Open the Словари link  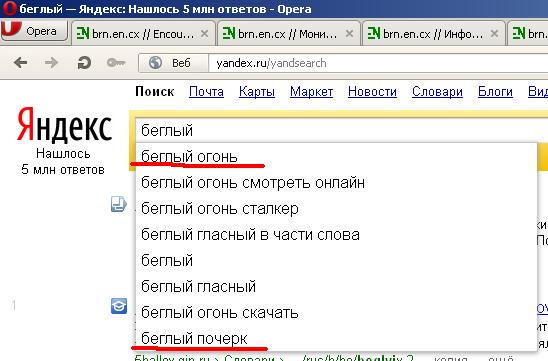[437, 92]
